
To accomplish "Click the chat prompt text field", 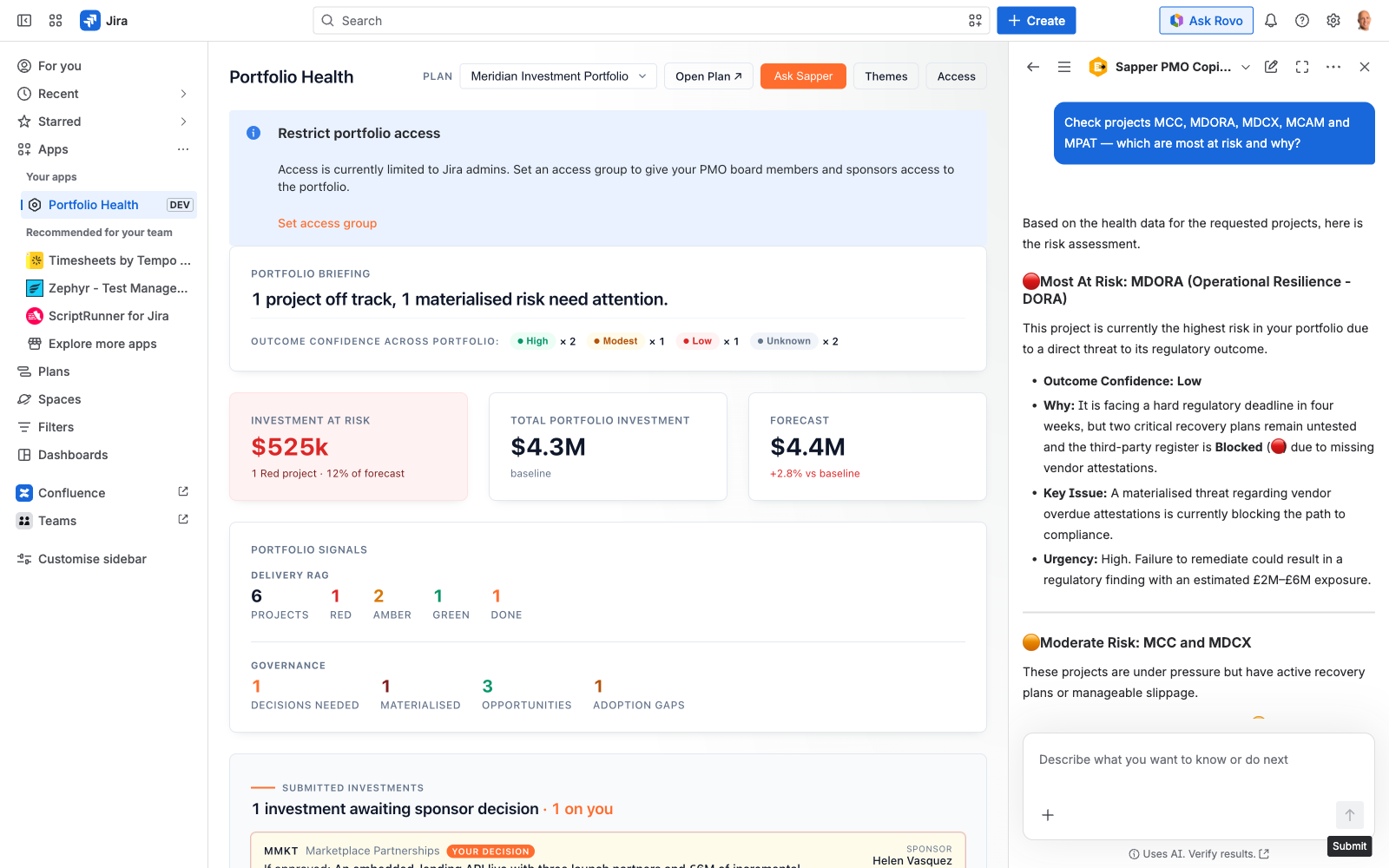I will coord(1198,759).
